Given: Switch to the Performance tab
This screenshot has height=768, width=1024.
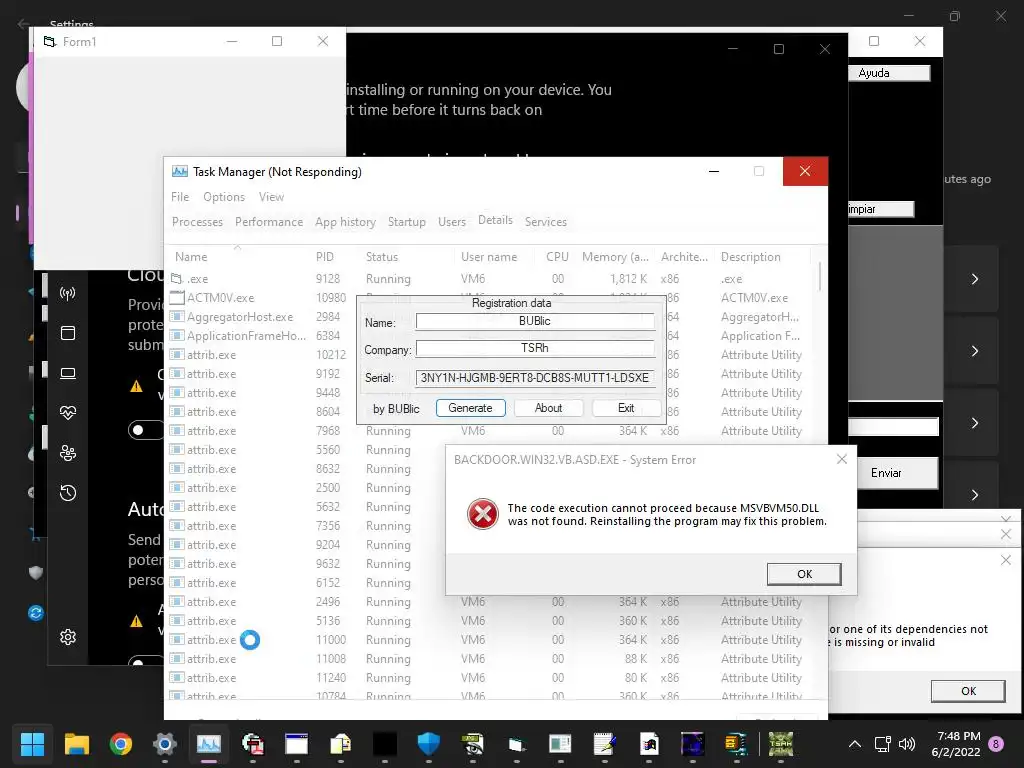Looking at the screenshot, I should tap(269, 221).
